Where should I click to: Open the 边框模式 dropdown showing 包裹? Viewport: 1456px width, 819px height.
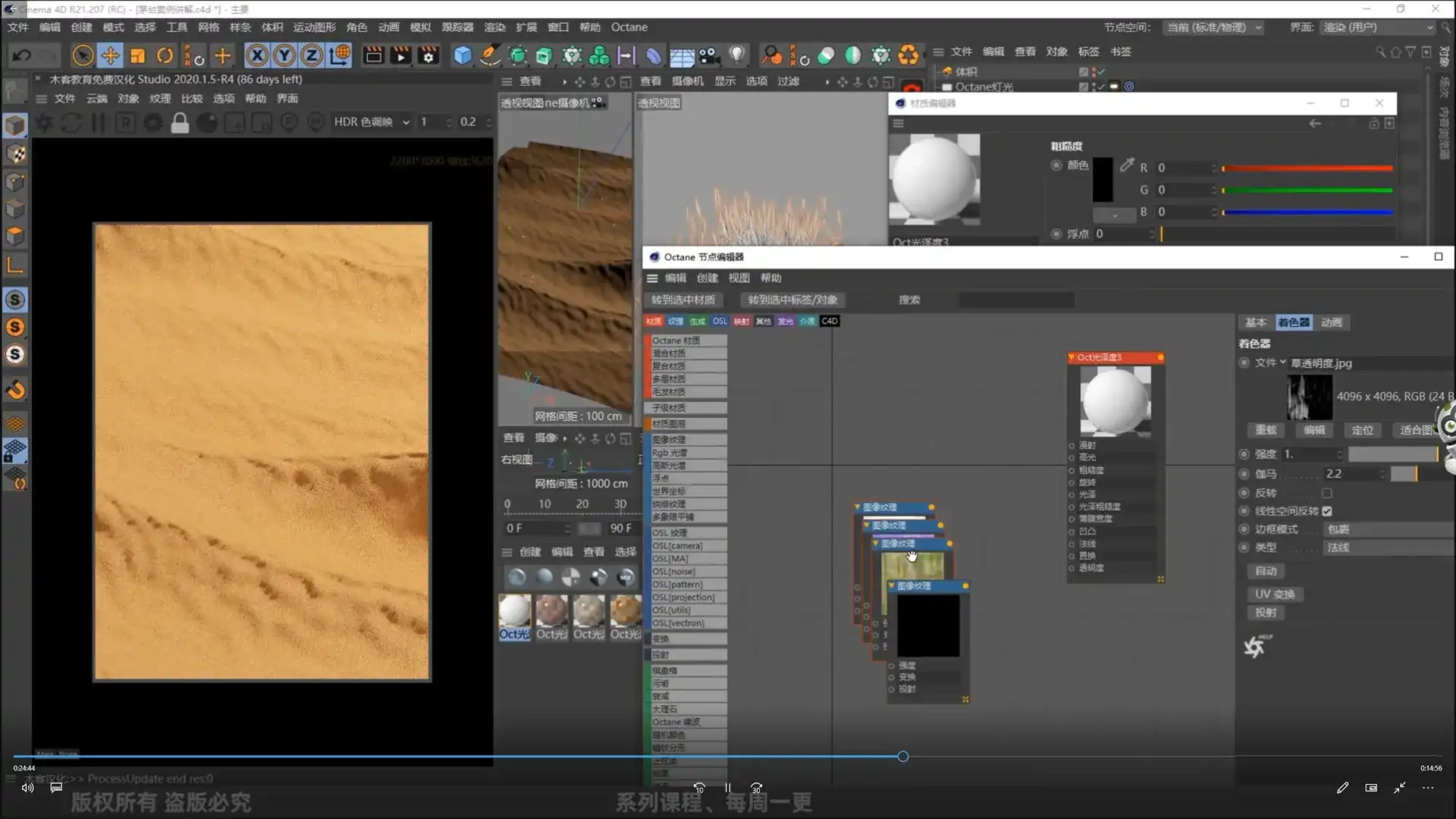pyautogui.click(x=1388, y=529)
